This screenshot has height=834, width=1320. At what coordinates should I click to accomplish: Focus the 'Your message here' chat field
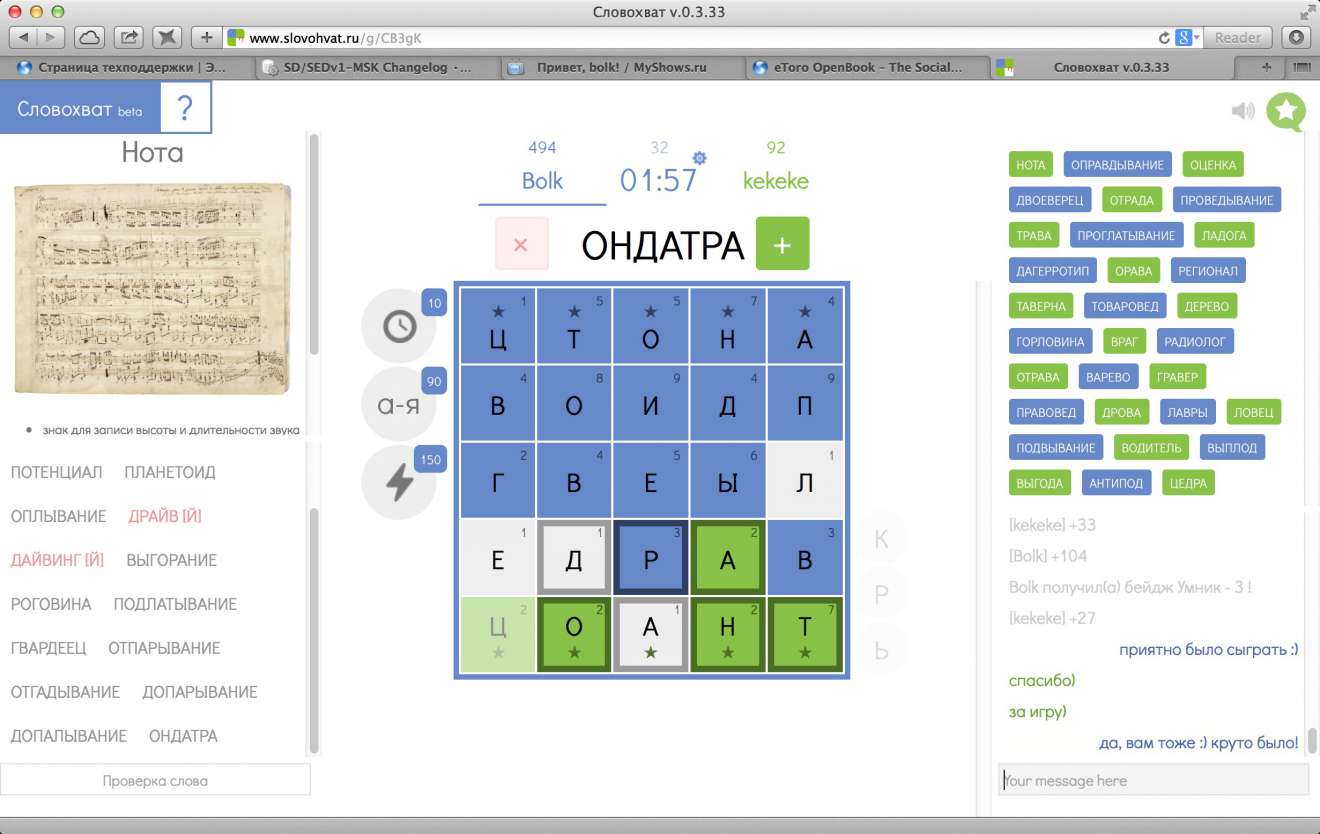click(x=1153, y=780)
